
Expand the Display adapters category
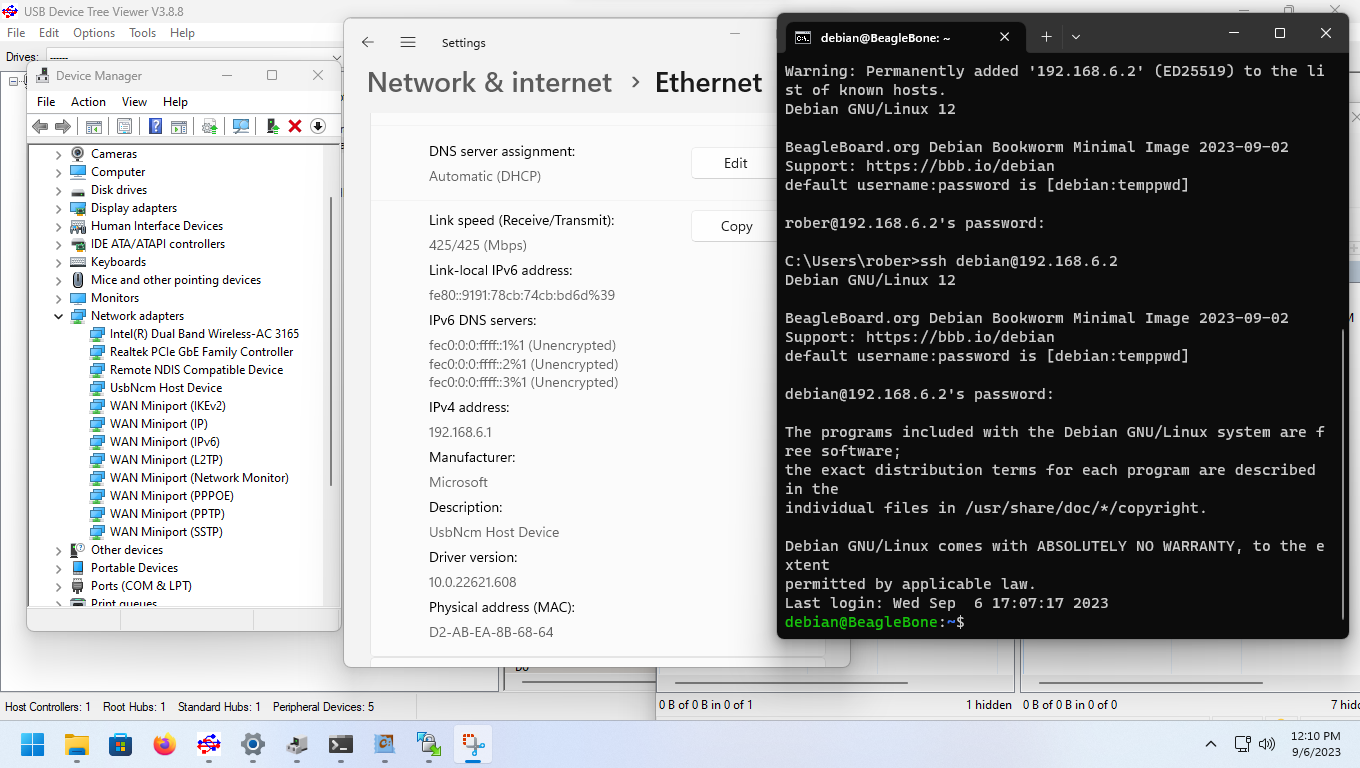point(59,208)
